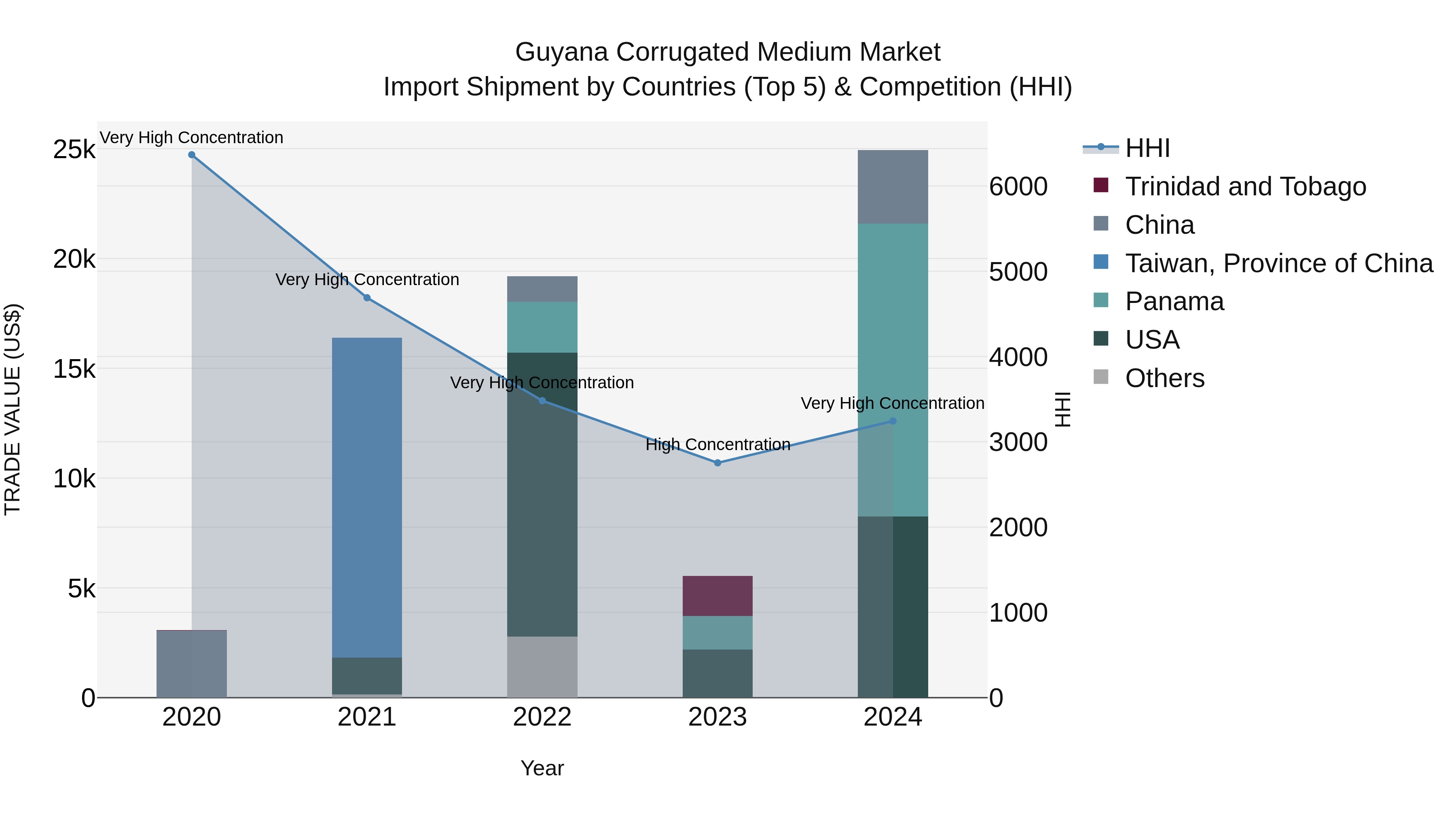Select the 2022 China bar segment
The height and width of the screenshot is (819, 1456).
coord(542,289)
